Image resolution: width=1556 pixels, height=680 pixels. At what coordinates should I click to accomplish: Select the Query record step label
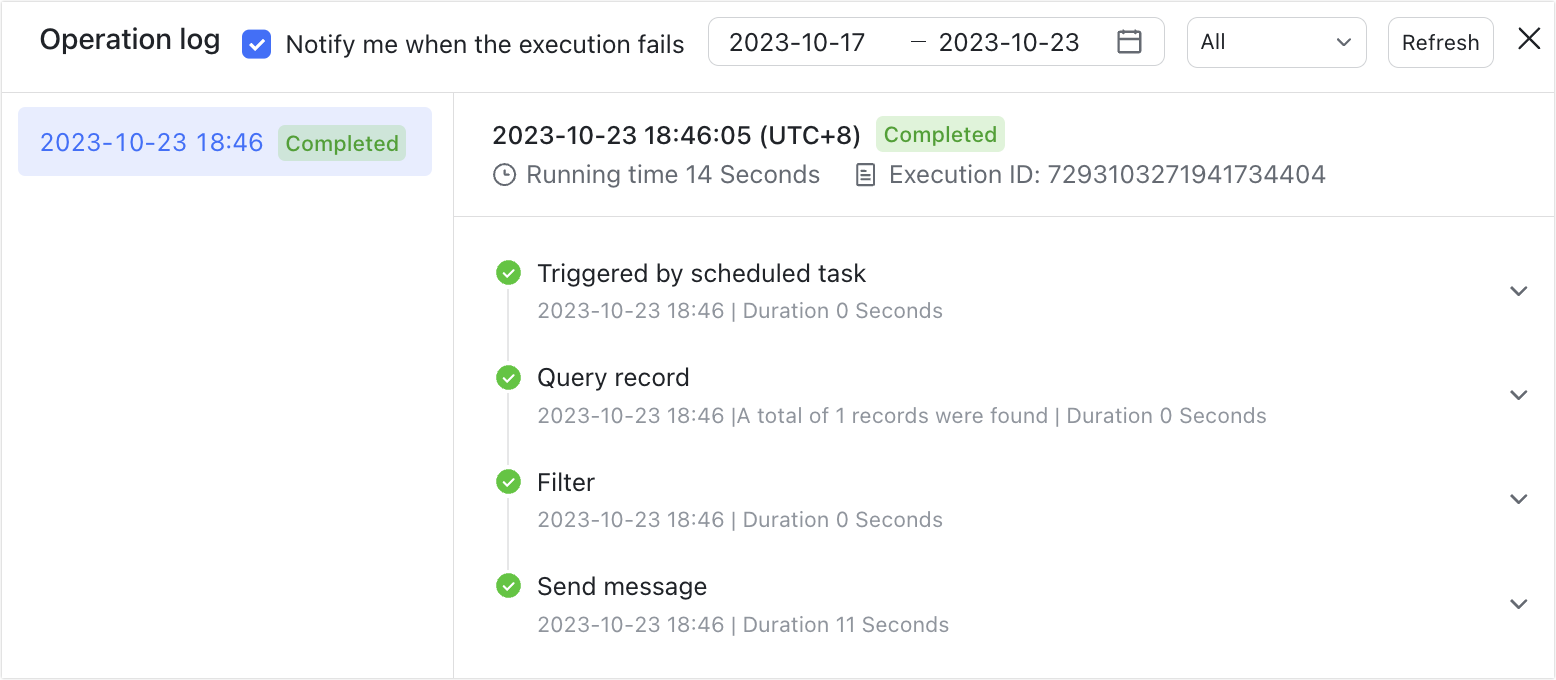click(x=613, y=377)
